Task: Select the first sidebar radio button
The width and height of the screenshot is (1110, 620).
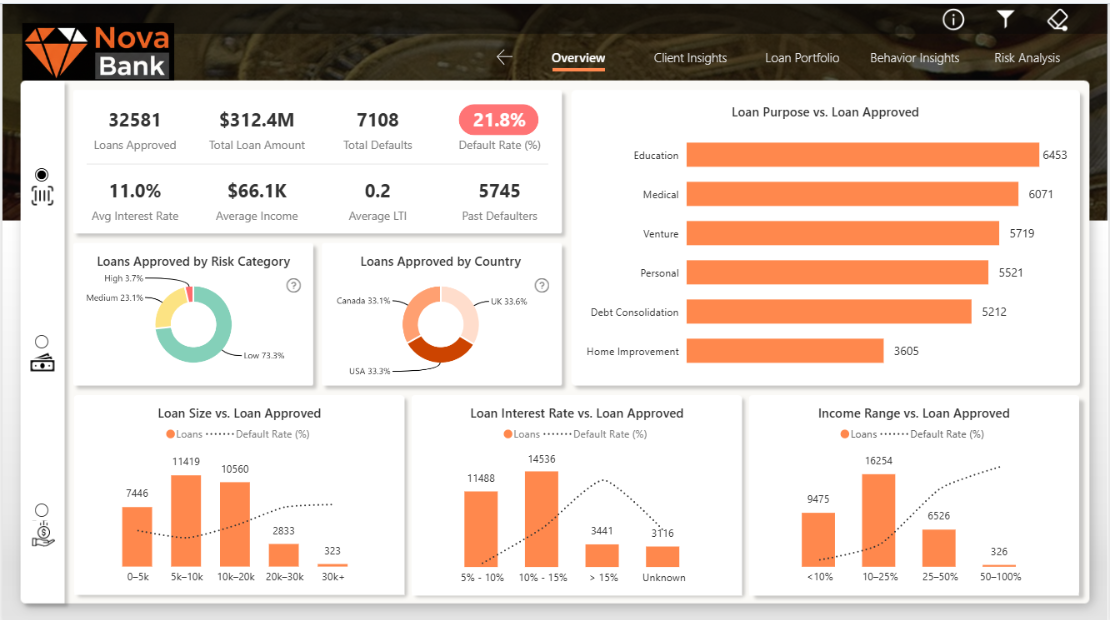Action: coord(42,174)
